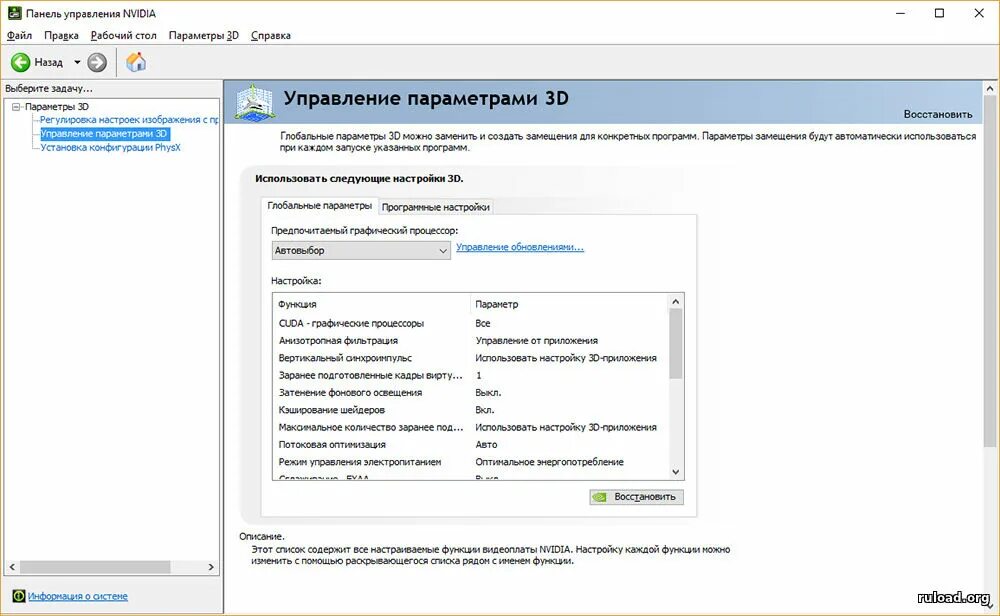1000x616 pixels.
Task: Open the Рабочий стол menu
Action: [124, 35]
